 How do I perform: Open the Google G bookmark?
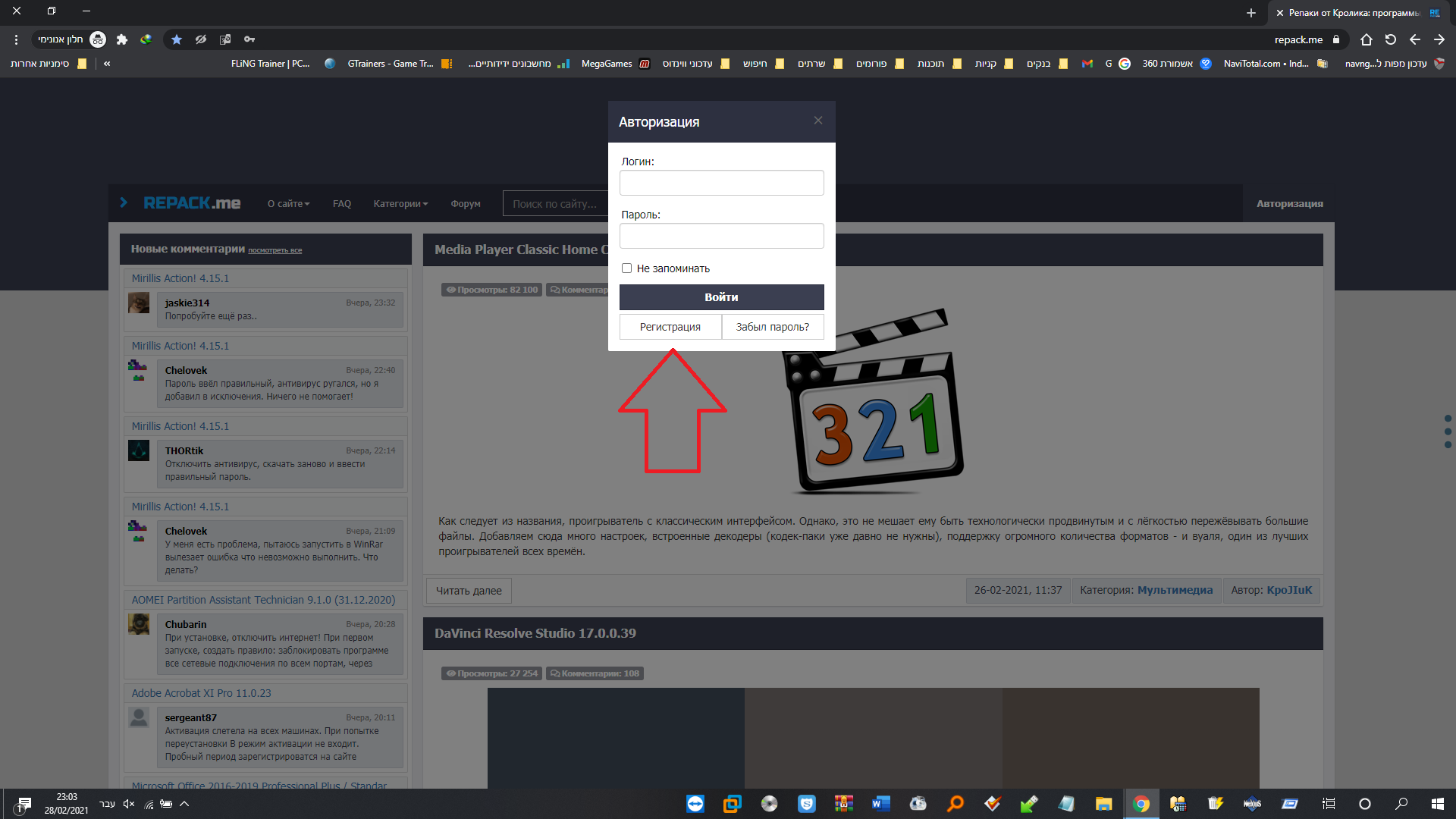click(x=1118, y=64)
